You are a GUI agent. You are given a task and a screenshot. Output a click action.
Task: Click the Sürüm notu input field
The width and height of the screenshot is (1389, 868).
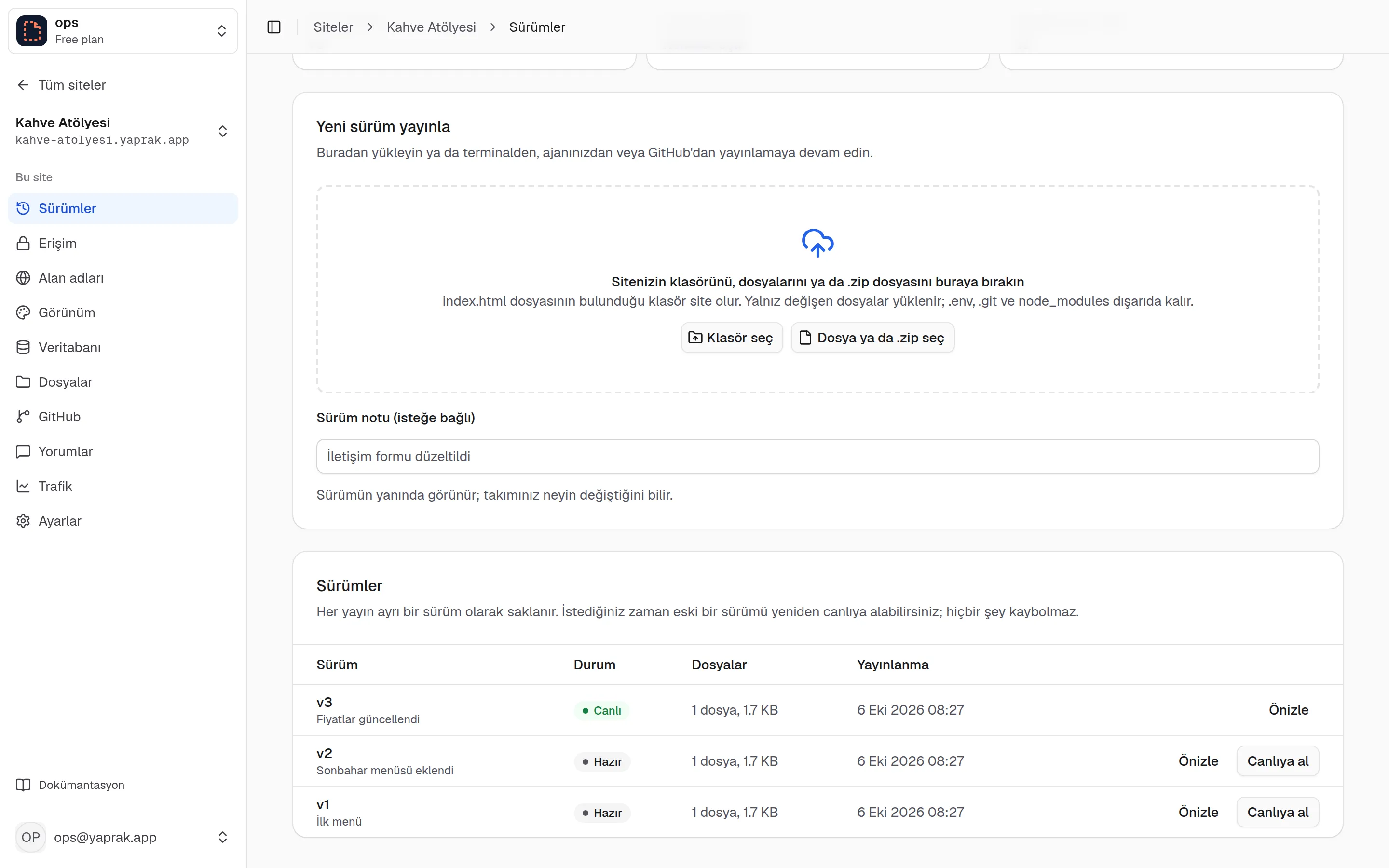817,456
